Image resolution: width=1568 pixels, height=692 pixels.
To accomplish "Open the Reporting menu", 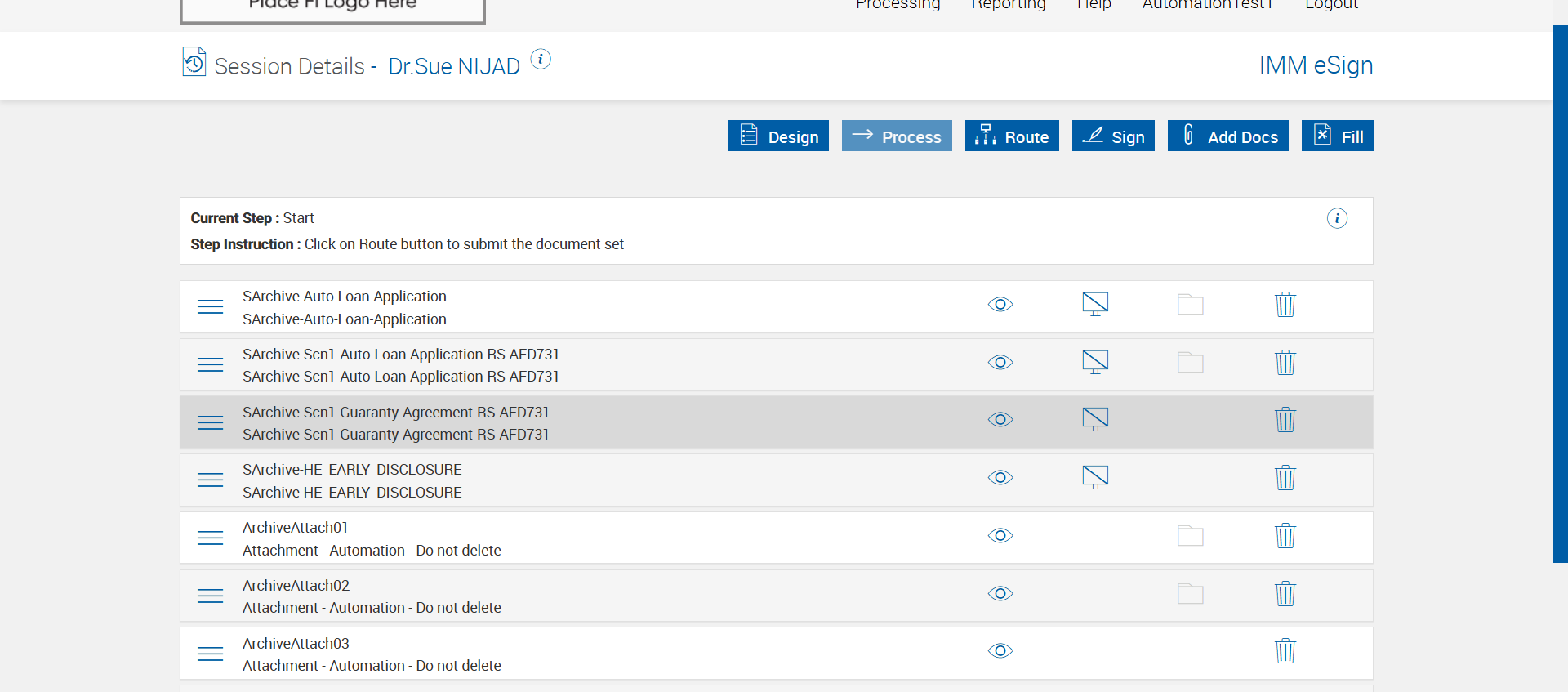I will point(1009,5).
